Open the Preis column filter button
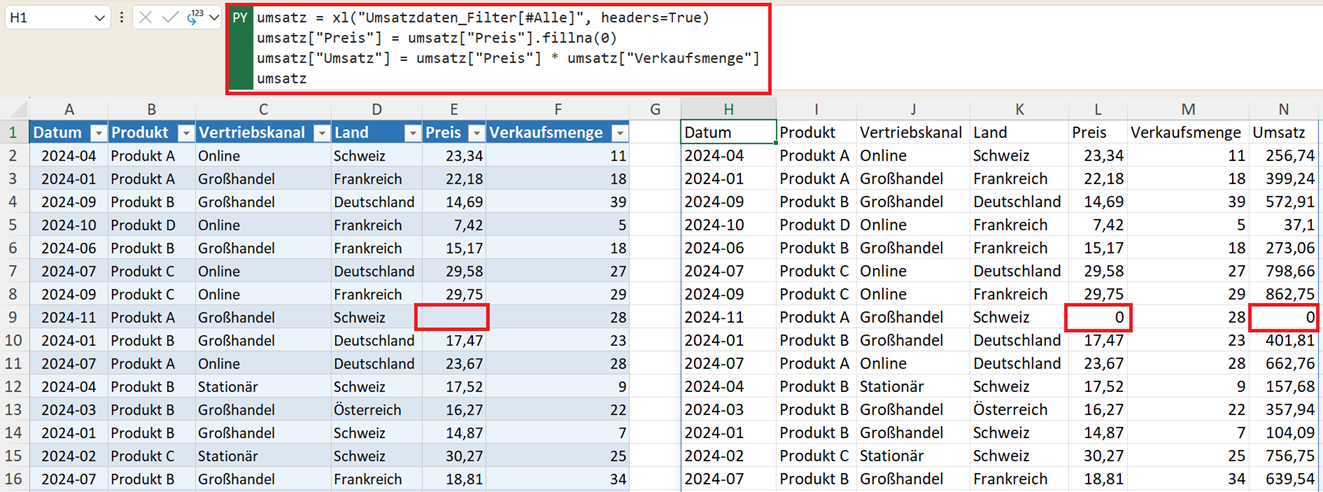The height and width of the screenshot is (492, 1323). [x=476, y=133]
